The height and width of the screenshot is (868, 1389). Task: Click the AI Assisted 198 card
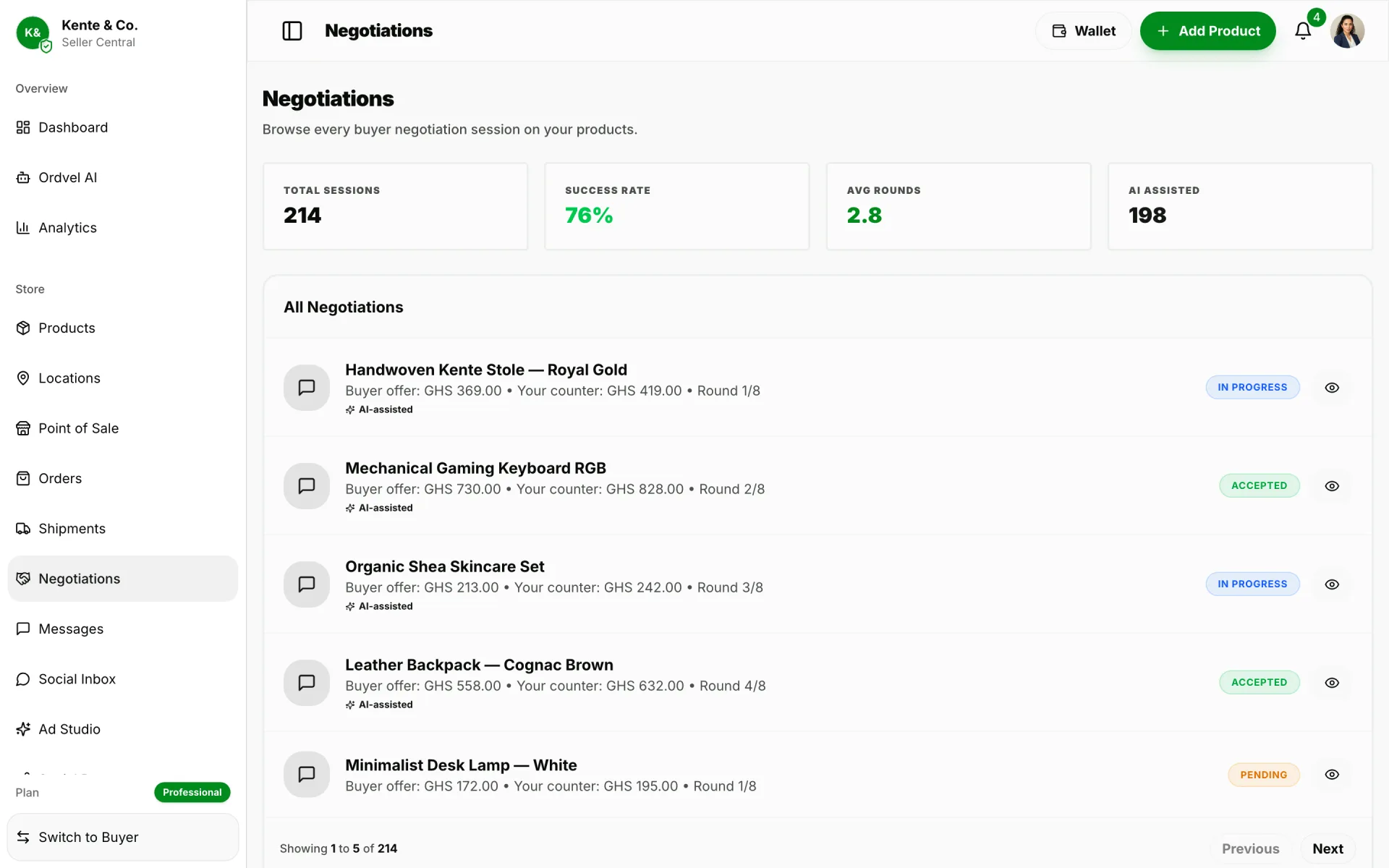click(x=1240, y=207)
